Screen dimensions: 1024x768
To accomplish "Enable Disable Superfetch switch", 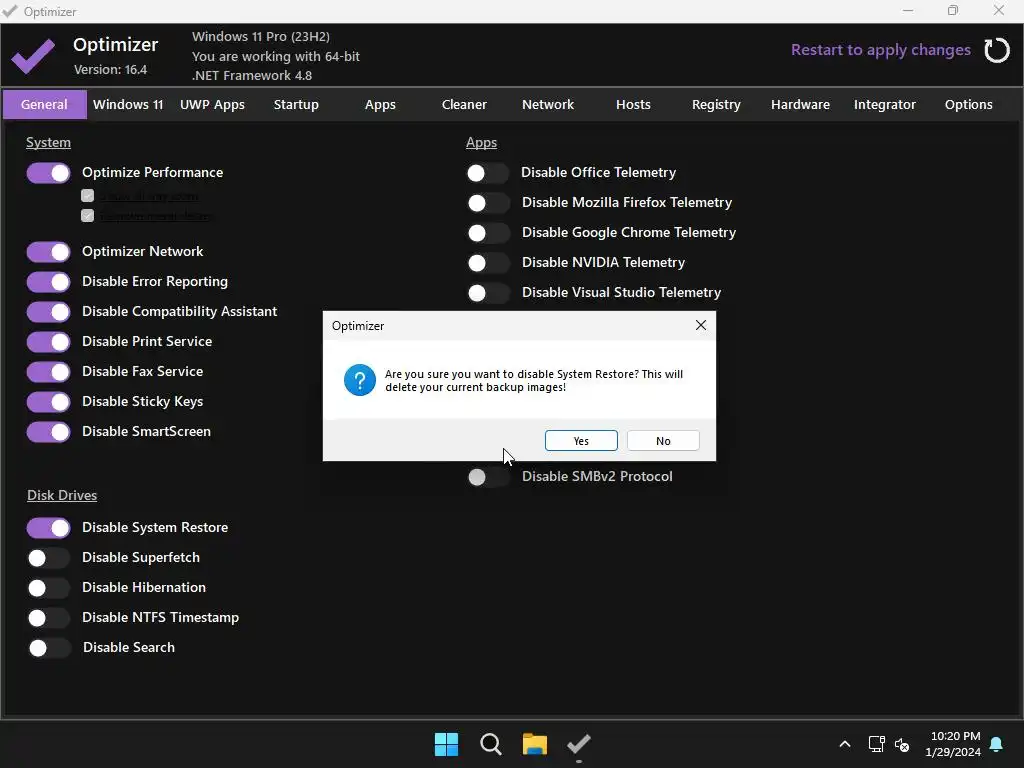I will click(48, 558).
